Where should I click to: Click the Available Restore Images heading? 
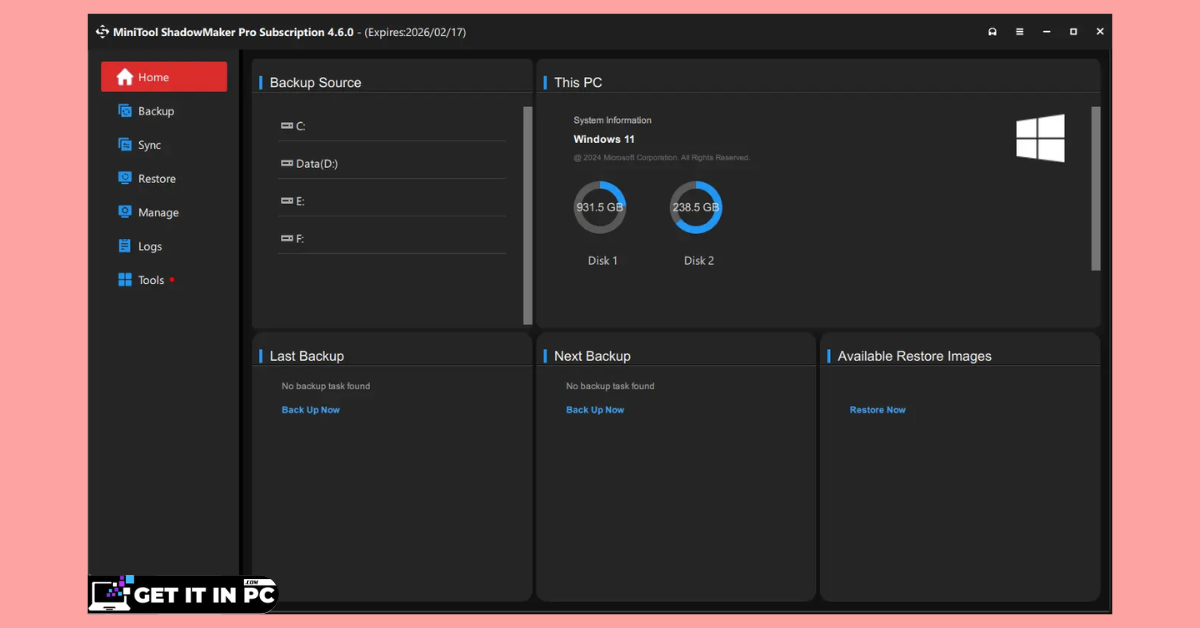pyautogui.click(x=915, y=356)
